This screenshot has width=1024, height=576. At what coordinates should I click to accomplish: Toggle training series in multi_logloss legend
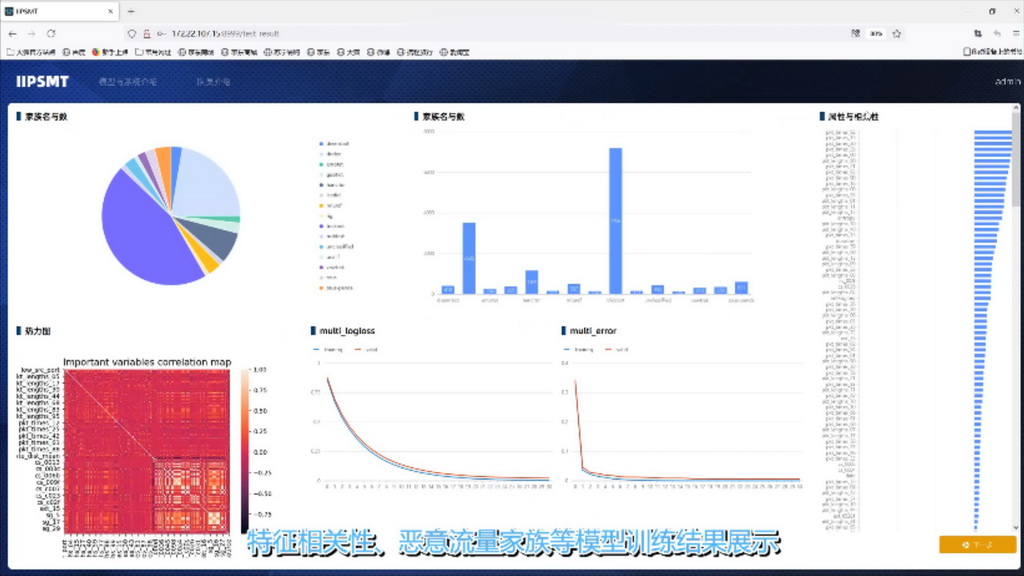click(328, 349)
